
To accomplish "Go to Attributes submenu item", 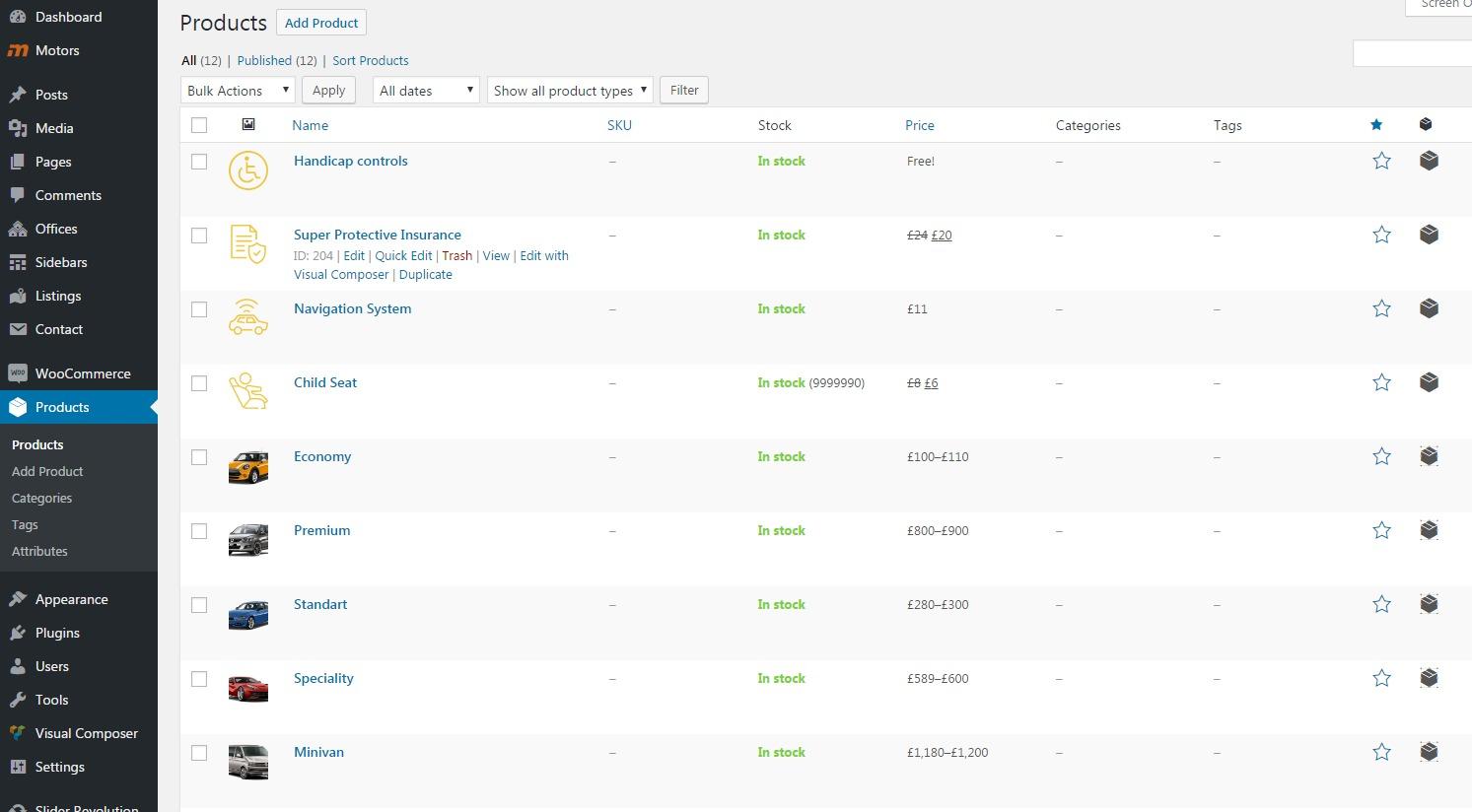I will tap(39, 551).
